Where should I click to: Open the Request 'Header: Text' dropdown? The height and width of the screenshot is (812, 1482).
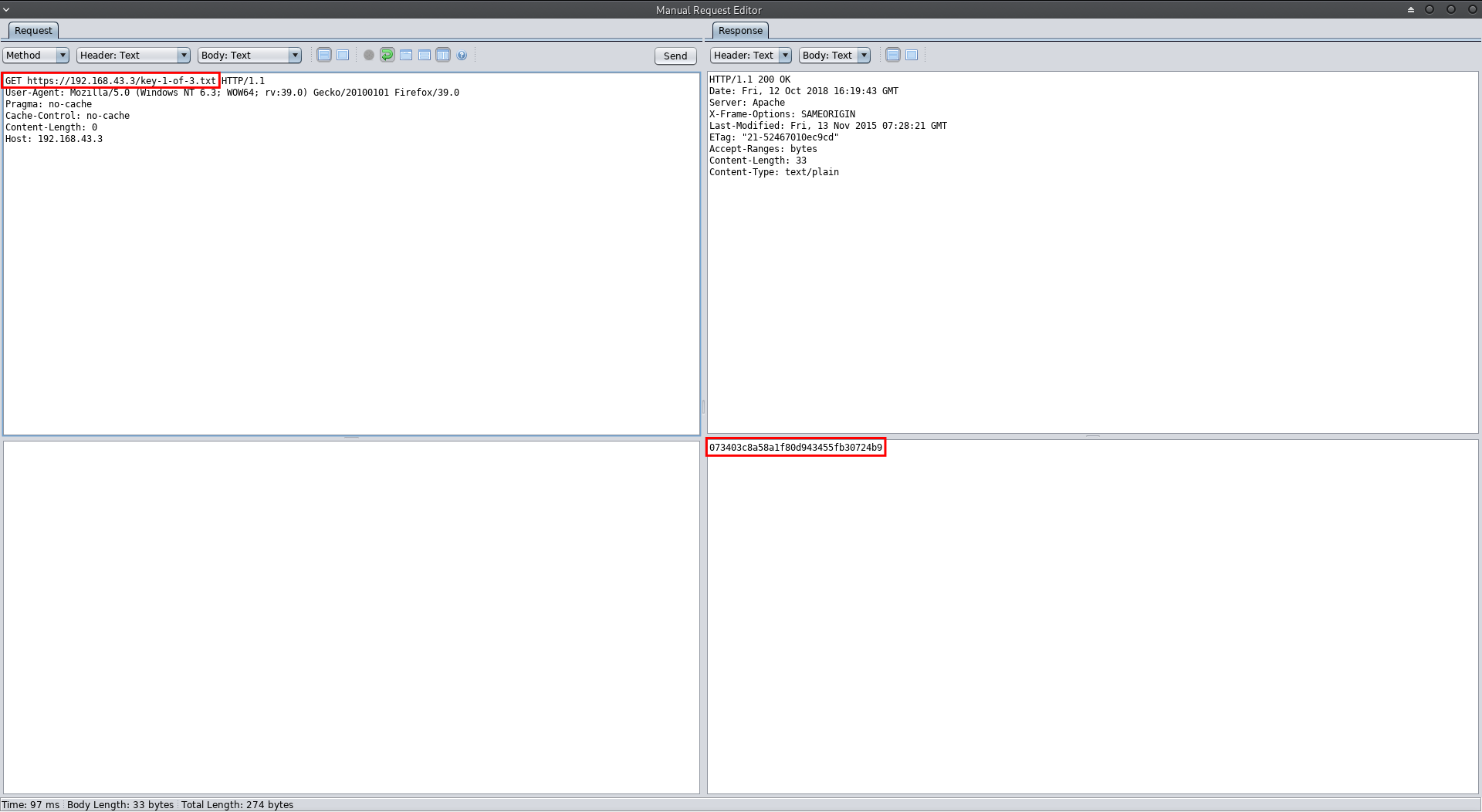coord(134,55)
